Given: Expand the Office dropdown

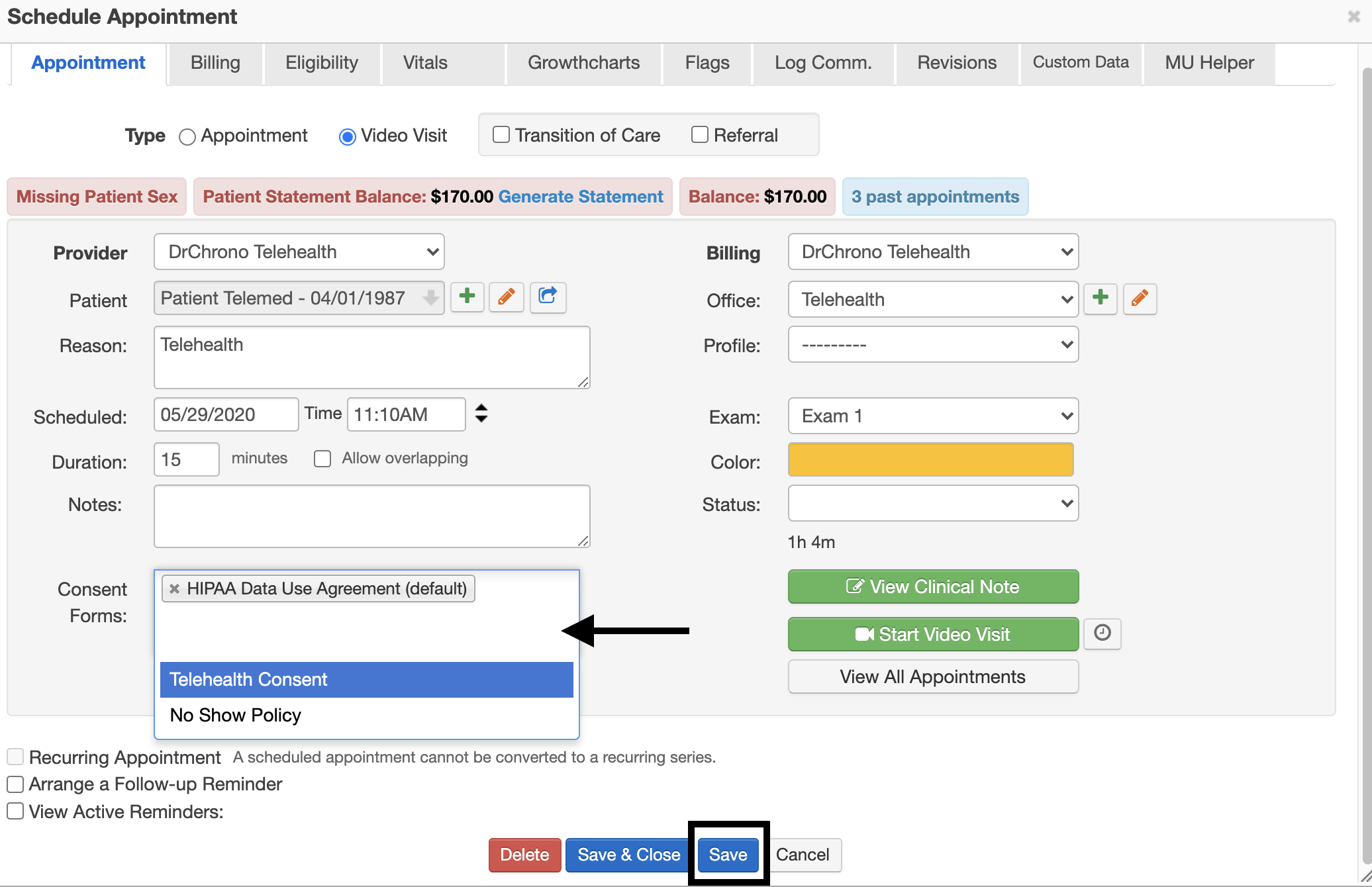Looking at the screenshot, I should (933, 299).
